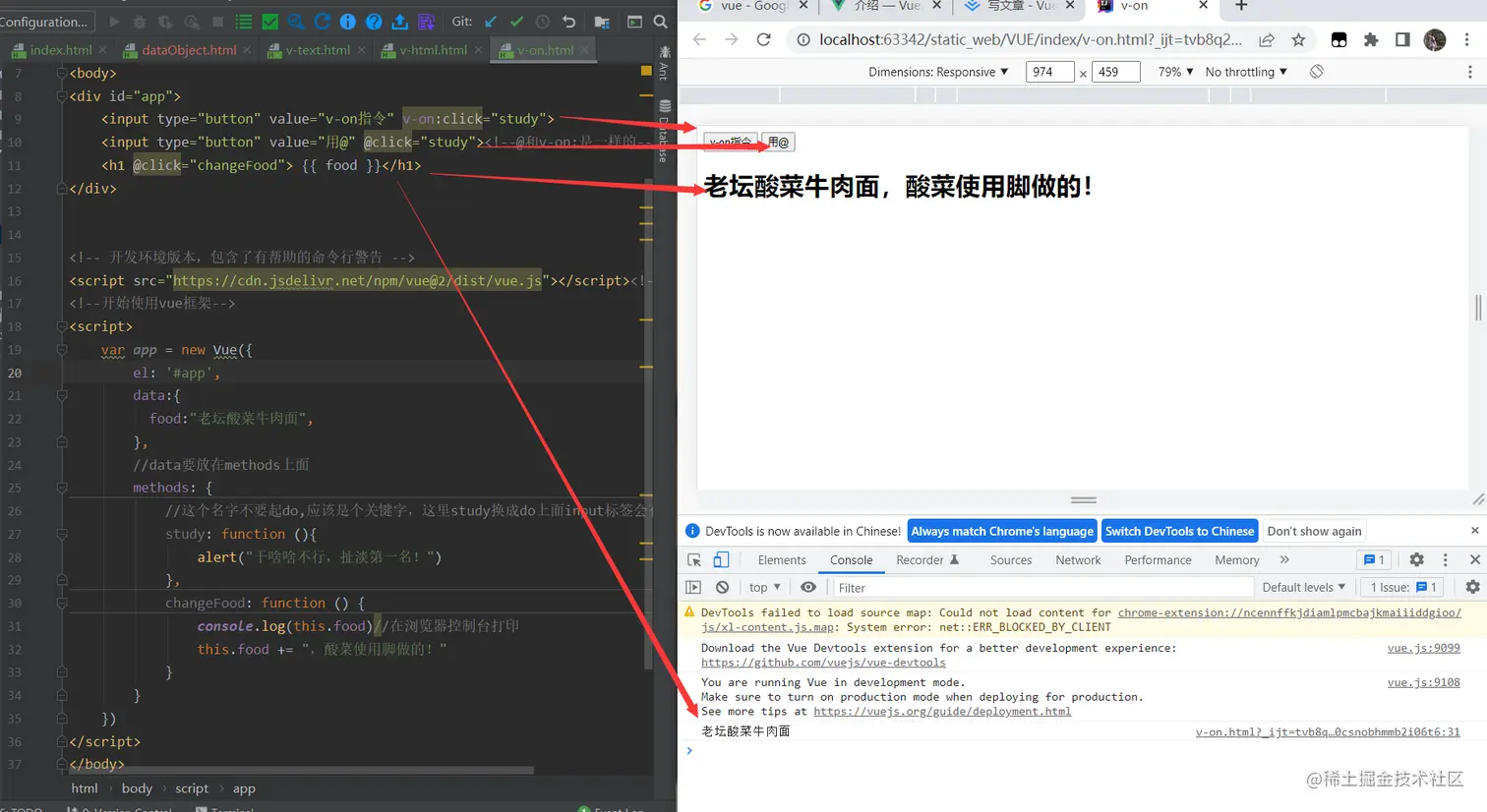This screenshot has width=1487, height=812.
Task: Open the vue.js:9099 source link
Action: (x=1423, y=648)
